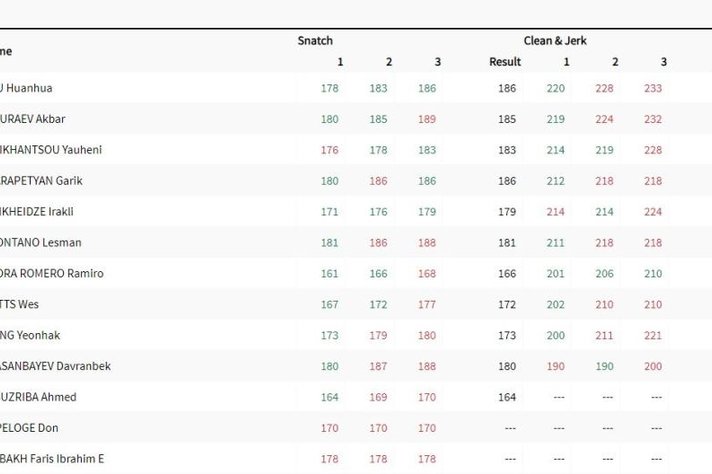Viewport: 712px width, 474px height.
Task: Select Ahmed's snatch result of 164
Action: click(x=505, y=398)
